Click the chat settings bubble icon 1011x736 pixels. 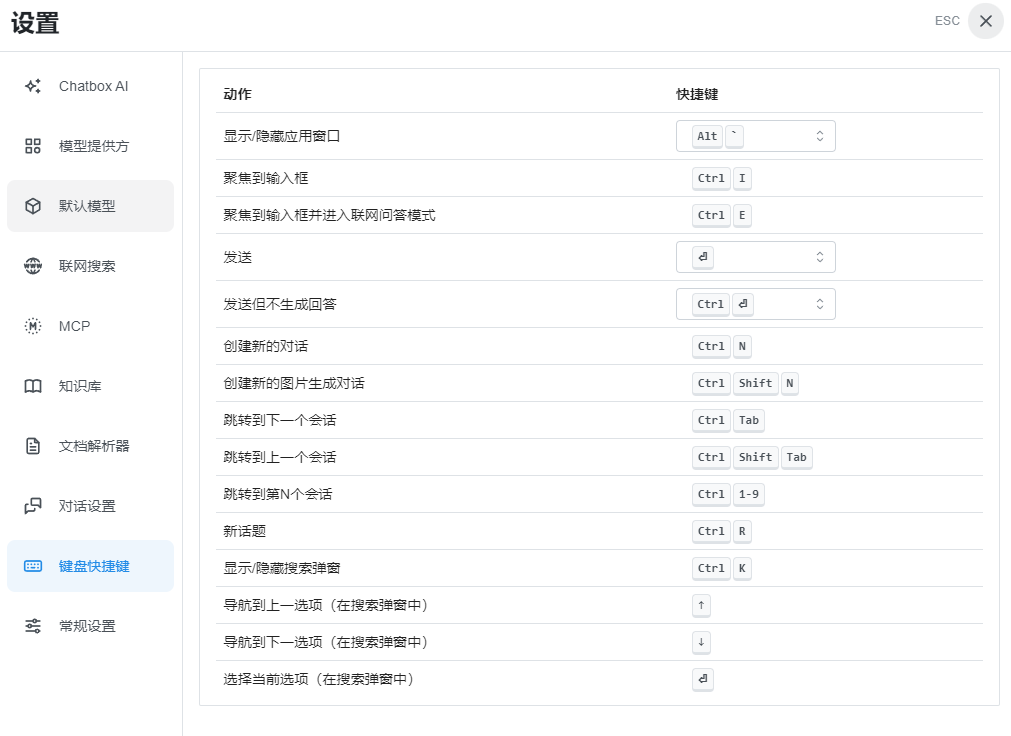33,506
